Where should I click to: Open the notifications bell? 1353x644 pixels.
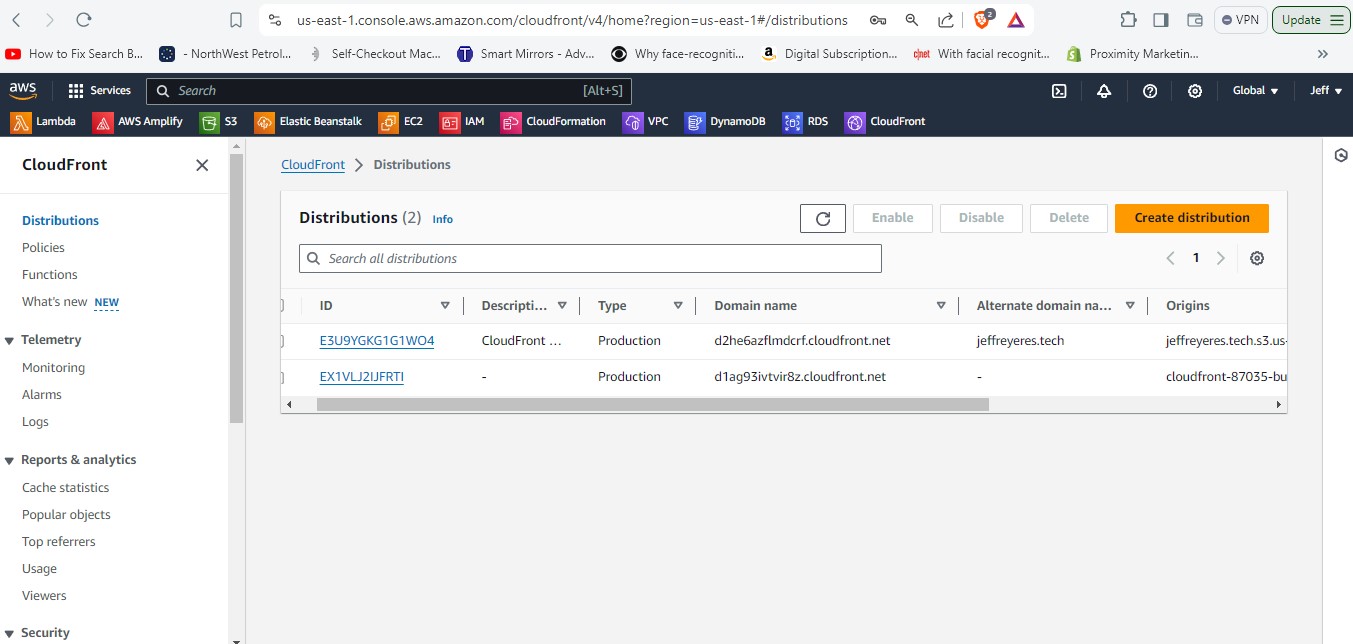point(1104,91)
